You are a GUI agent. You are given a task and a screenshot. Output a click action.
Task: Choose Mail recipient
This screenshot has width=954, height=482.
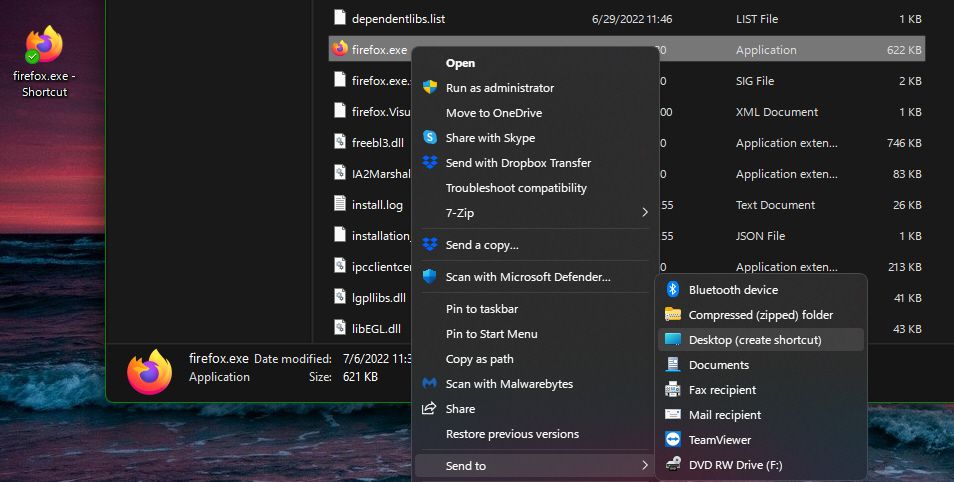pos(725,415)
